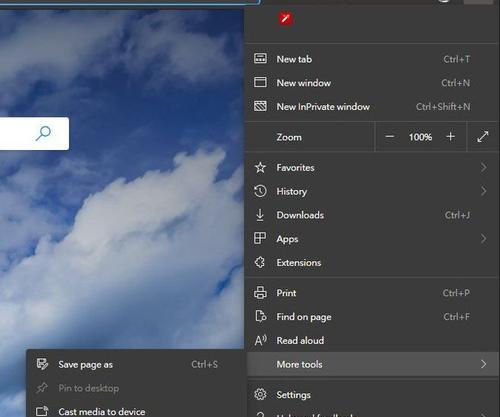Viewport: 500px width, 417px height.
Task: Increase zoom with the plus button
Action: [x=450, y=137]
